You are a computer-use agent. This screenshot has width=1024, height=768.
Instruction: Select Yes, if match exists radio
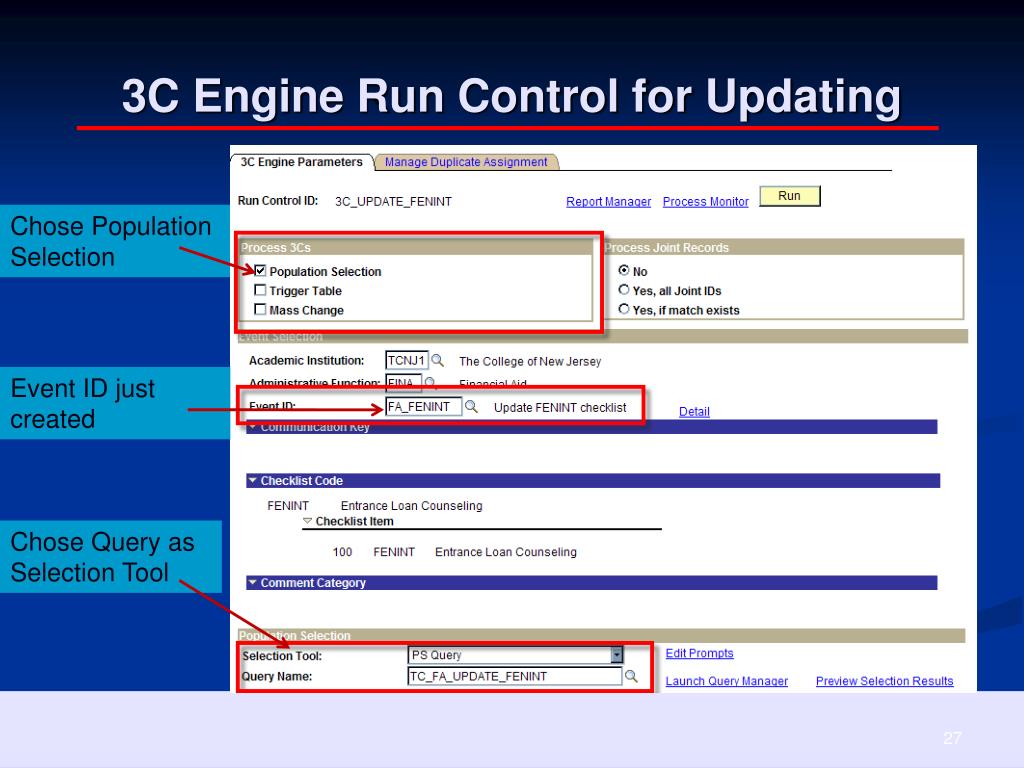(x=624, y=310)
